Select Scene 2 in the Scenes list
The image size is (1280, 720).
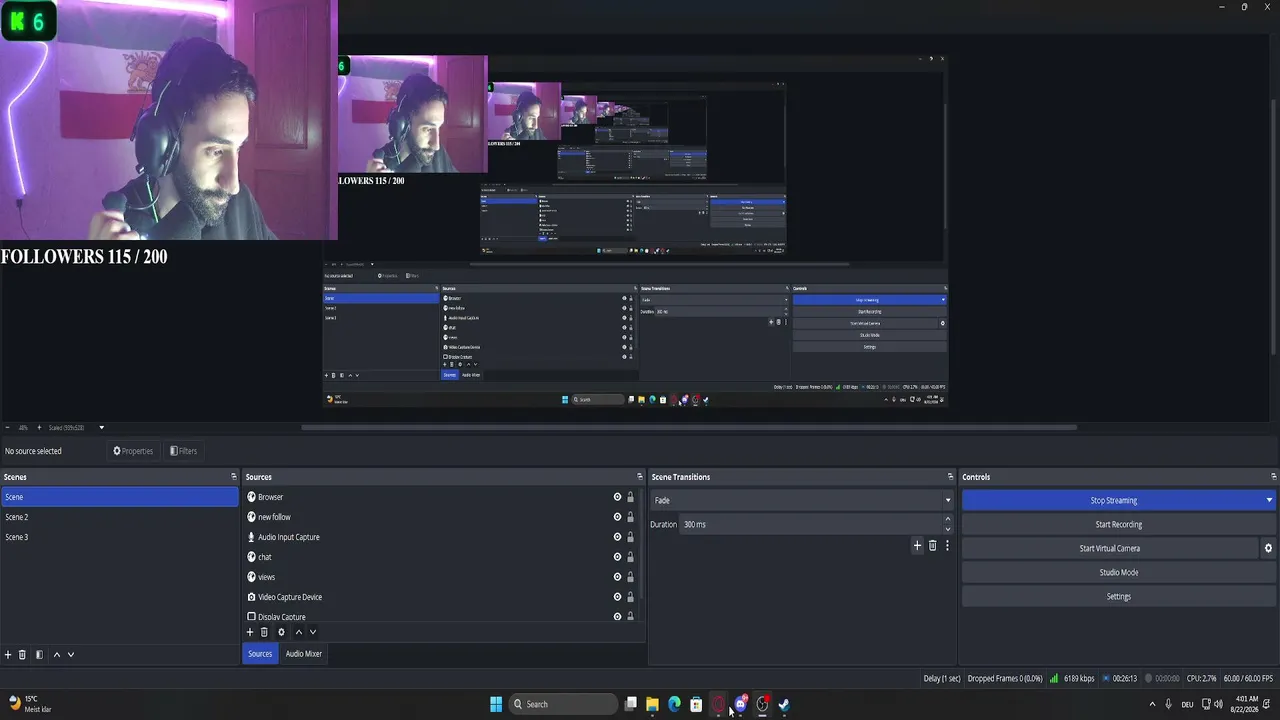(120, 517)
